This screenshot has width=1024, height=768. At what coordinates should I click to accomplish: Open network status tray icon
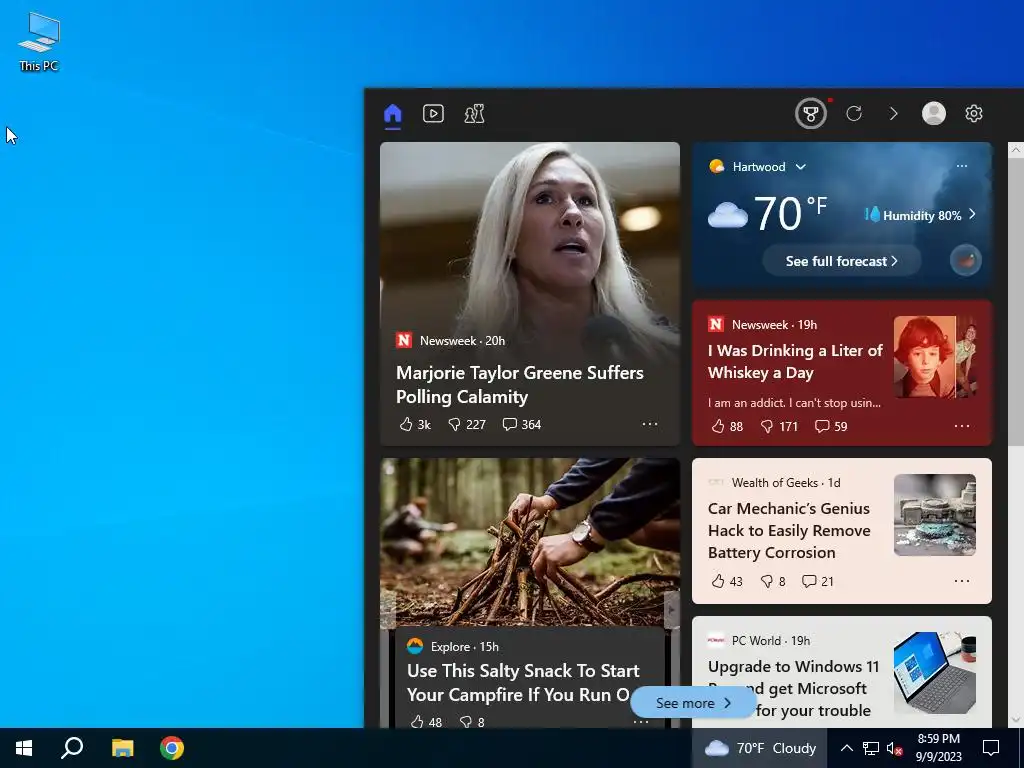tap(871, 748)
